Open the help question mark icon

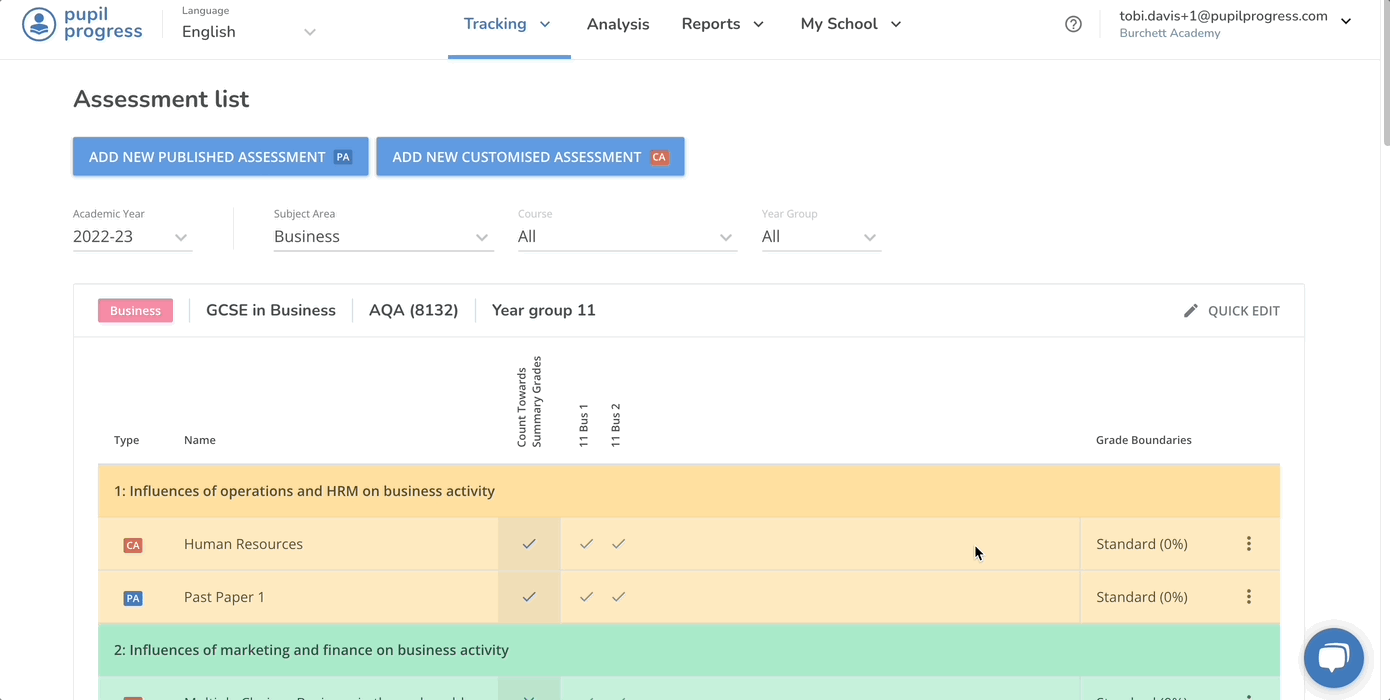(x=1073, y=24)
